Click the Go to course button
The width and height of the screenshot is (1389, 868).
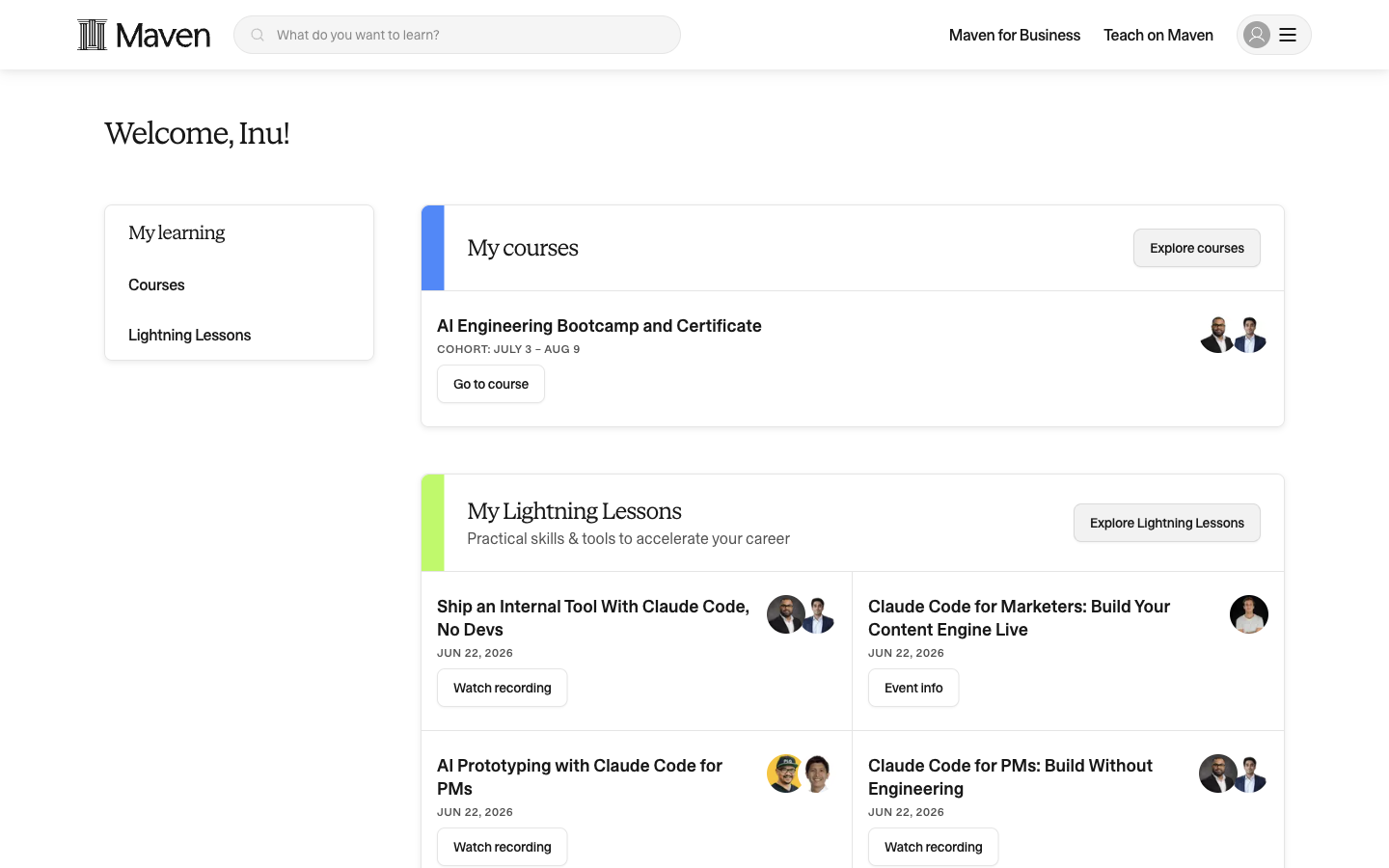tap(491, 384)
